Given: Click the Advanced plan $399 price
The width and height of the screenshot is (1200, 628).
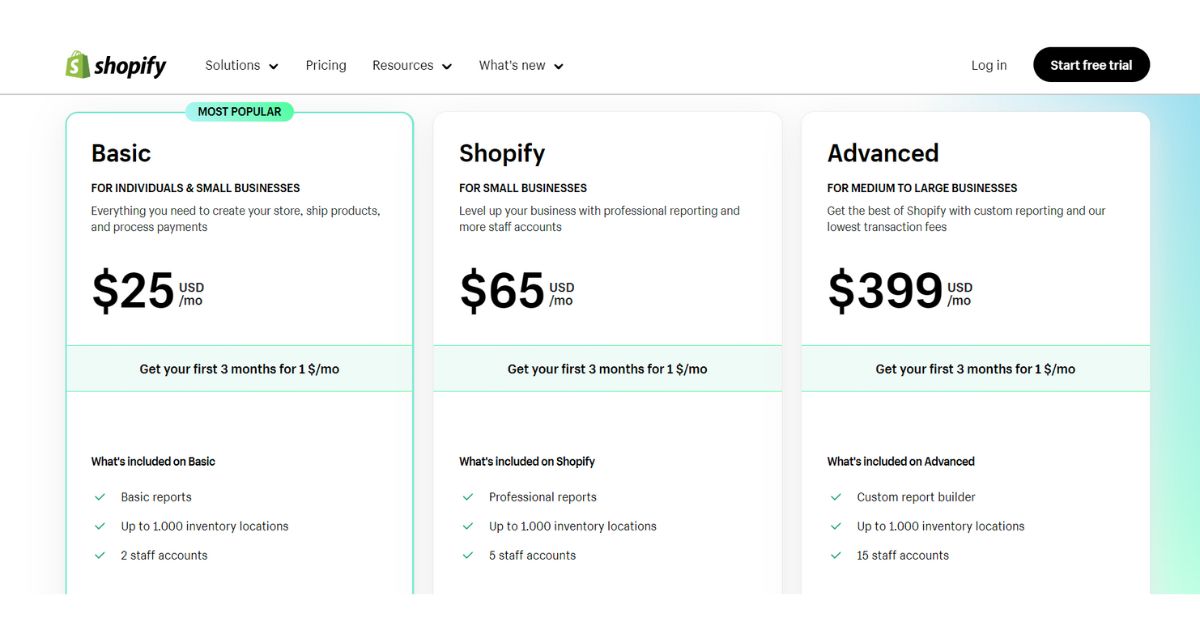Looking at the screenshot, I should [885, 290].
